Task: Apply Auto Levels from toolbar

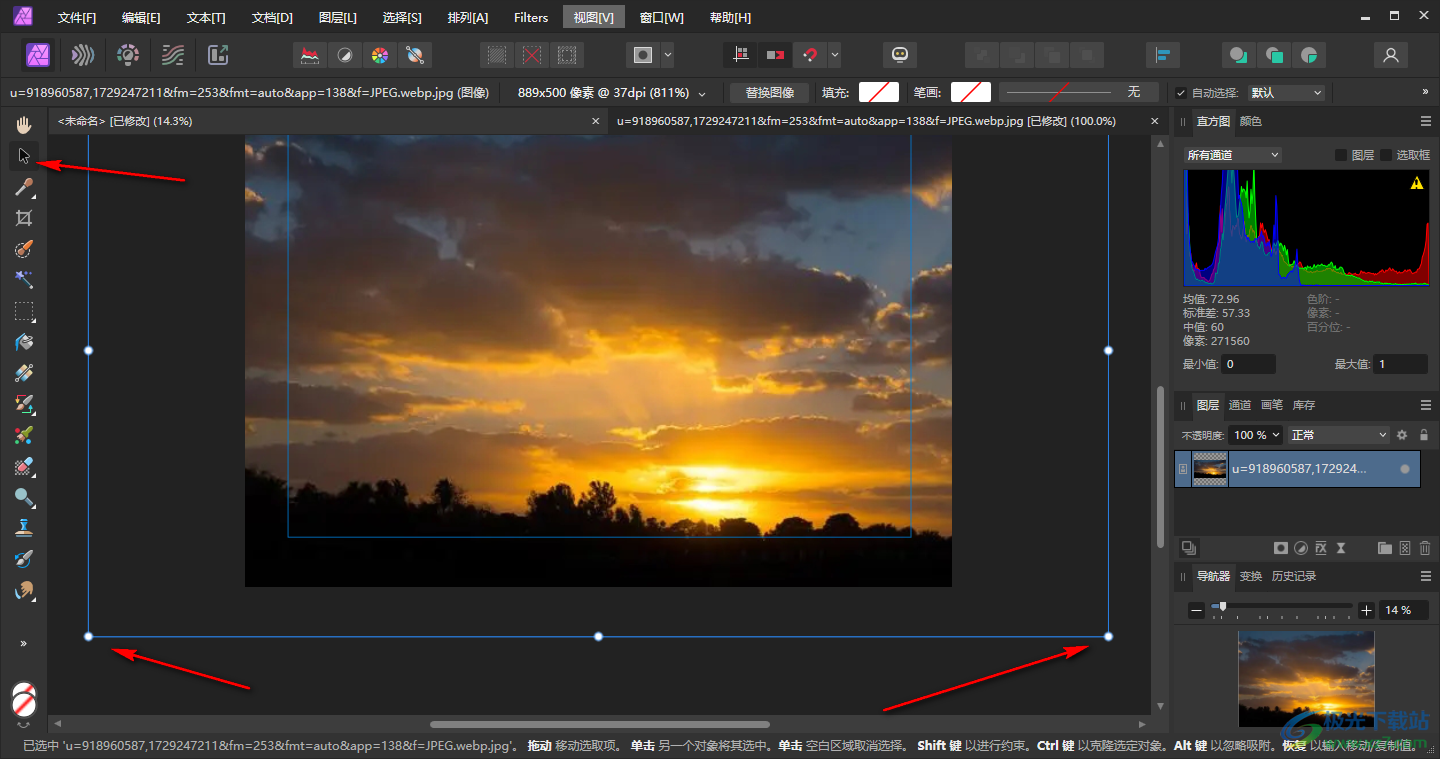Action: click(311, 55)
